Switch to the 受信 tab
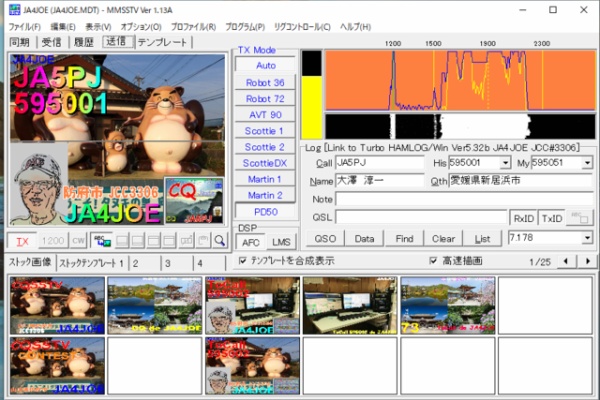Viewport: 600px width, 400px height. (x=52, y=42)
